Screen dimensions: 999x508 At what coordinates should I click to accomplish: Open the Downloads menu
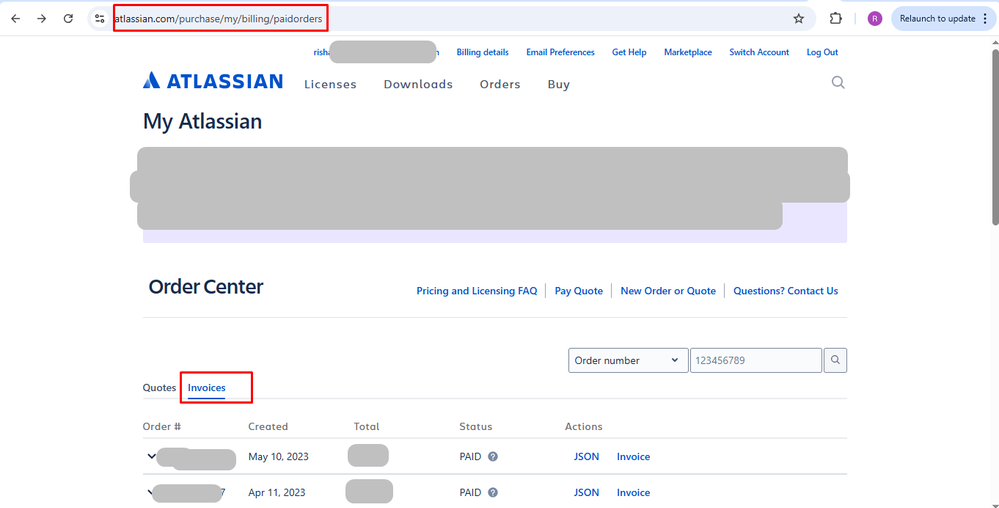(x=418, y=84)
